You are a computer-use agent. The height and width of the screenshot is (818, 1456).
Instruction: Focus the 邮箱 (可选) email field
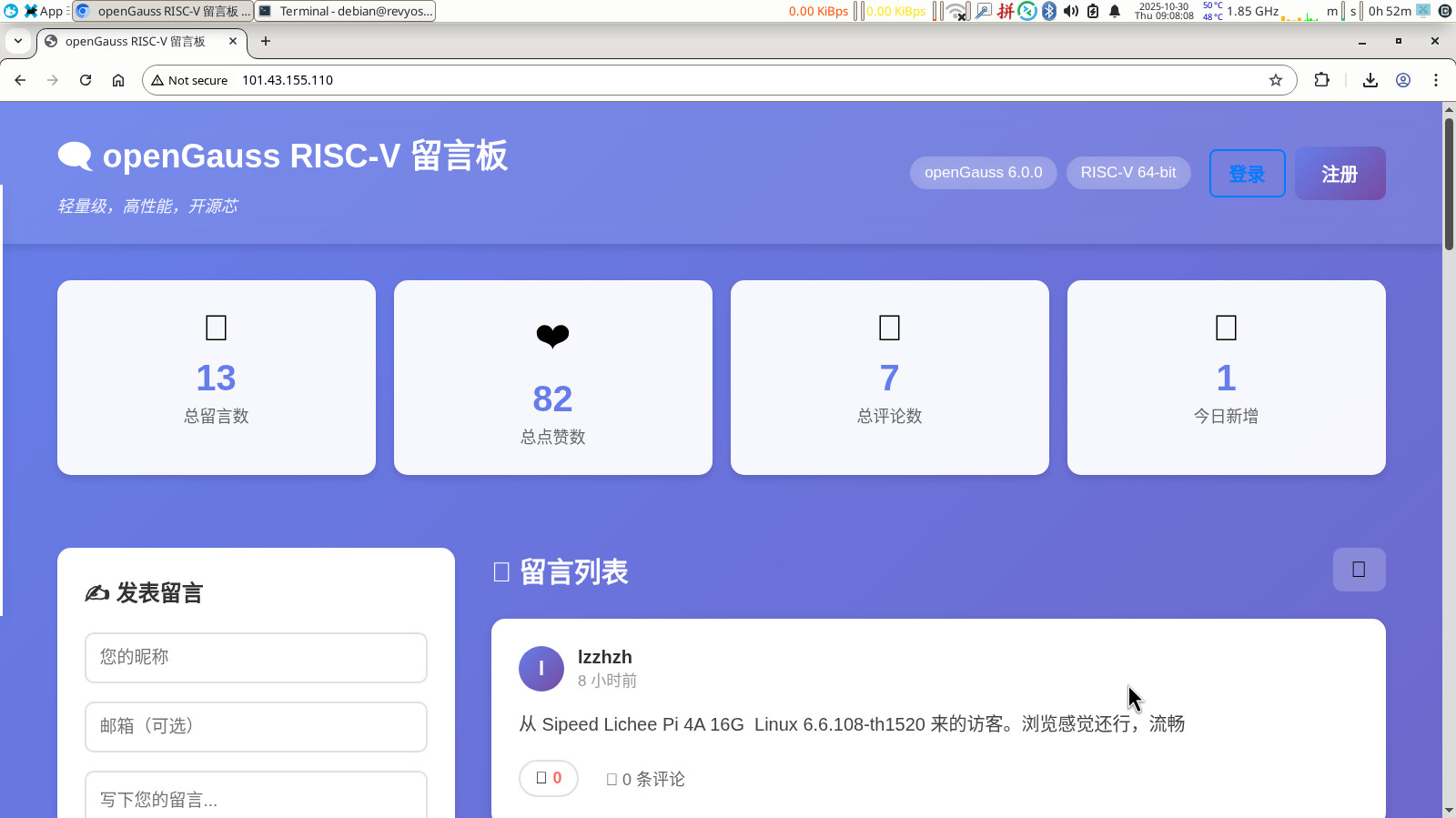click(x=256, y=726)
